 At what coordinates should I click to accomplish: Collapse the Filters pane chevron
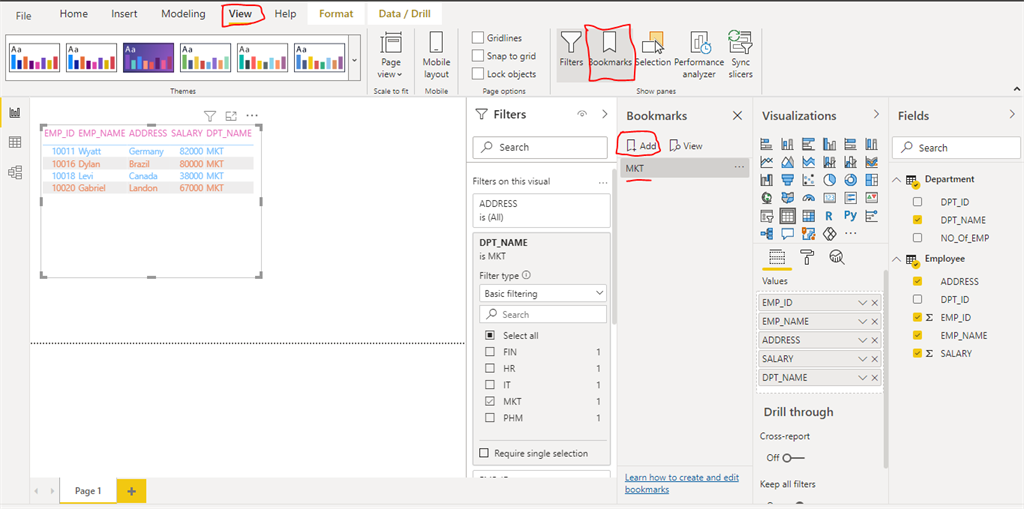tap(604, 114)
